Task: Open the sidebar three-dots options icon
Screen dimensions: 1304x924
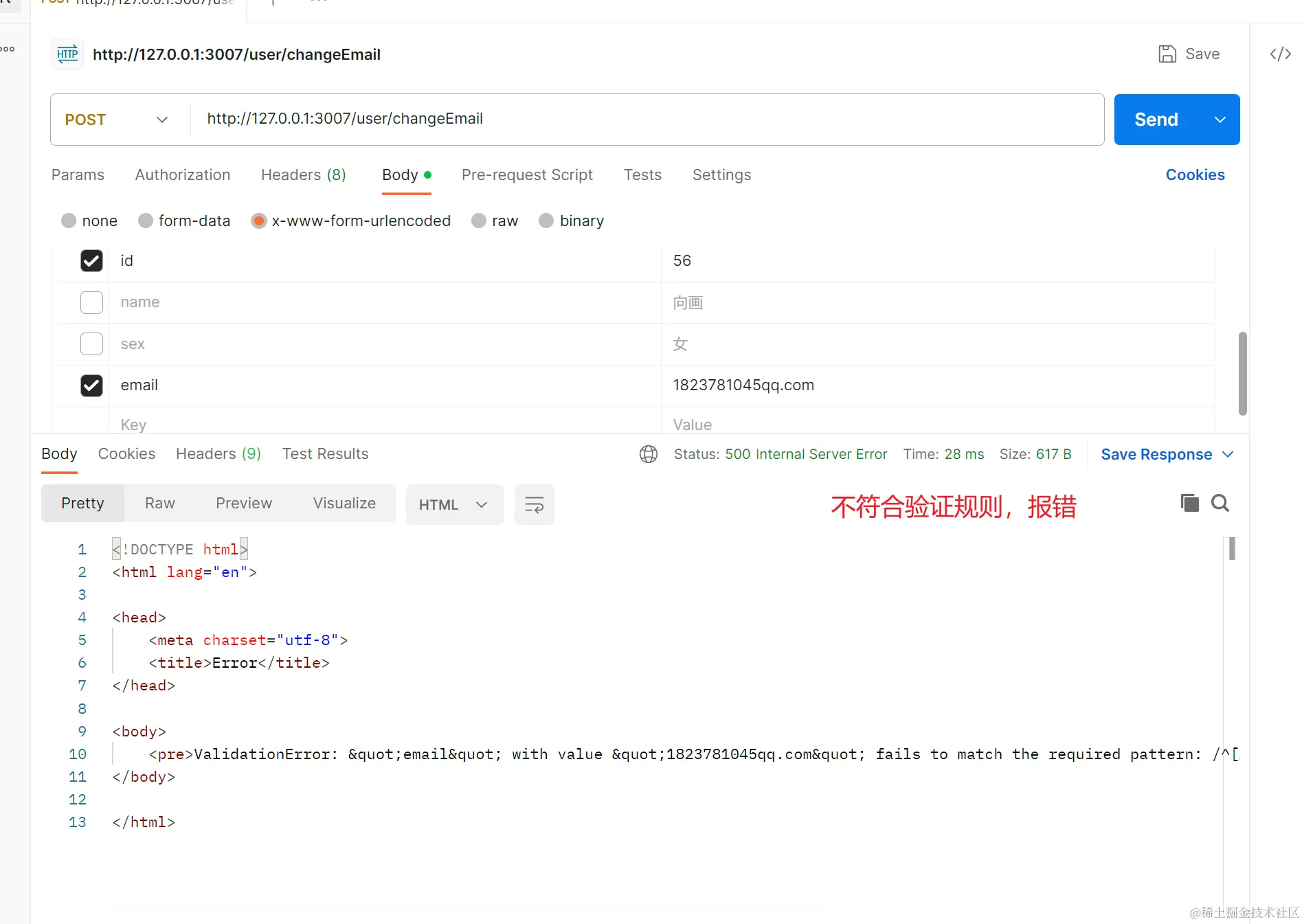Action: pyautogui.click(x=8, y=49)
